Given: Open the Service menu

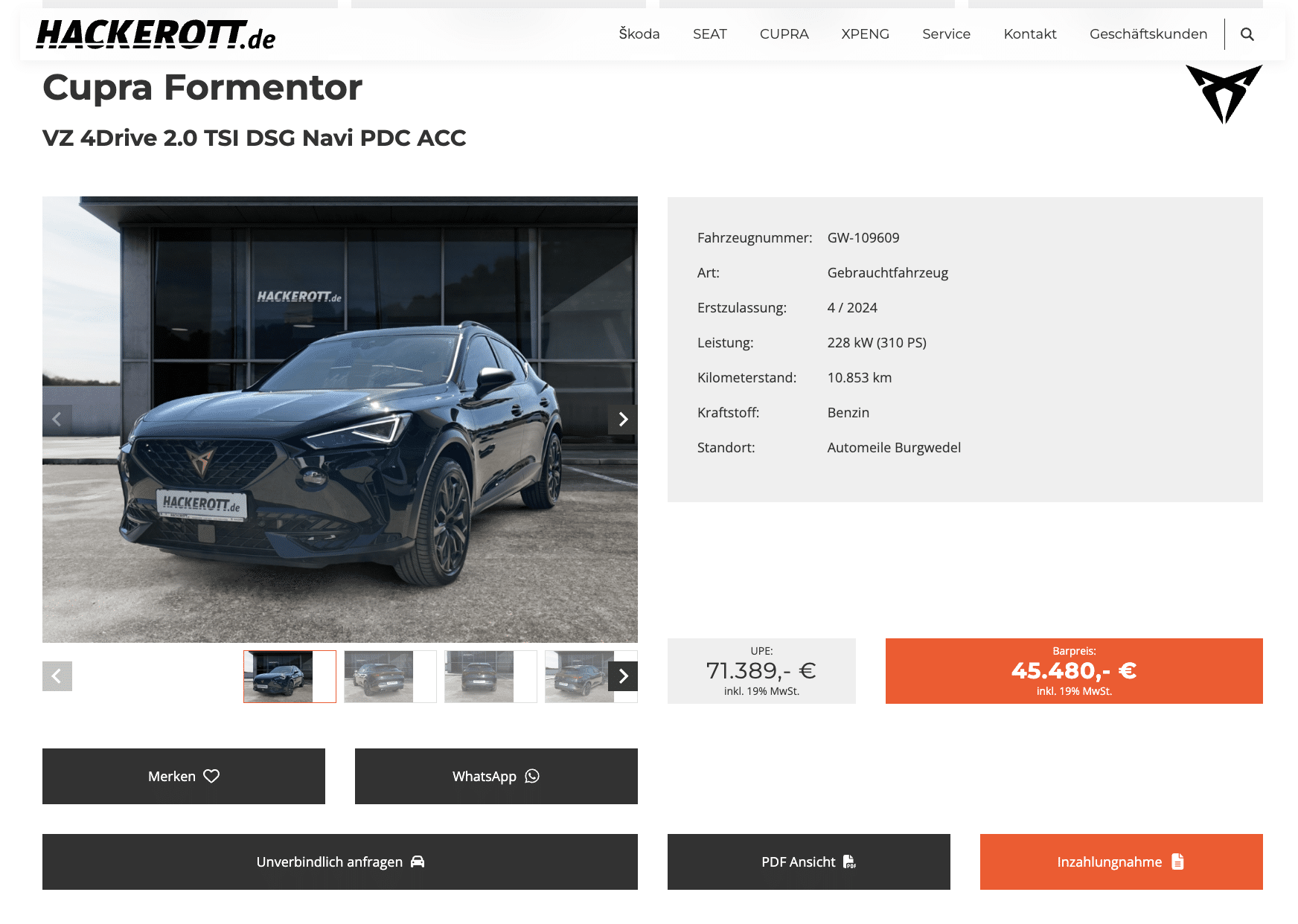Looking at the screenshot, I should tap(946, 34).
